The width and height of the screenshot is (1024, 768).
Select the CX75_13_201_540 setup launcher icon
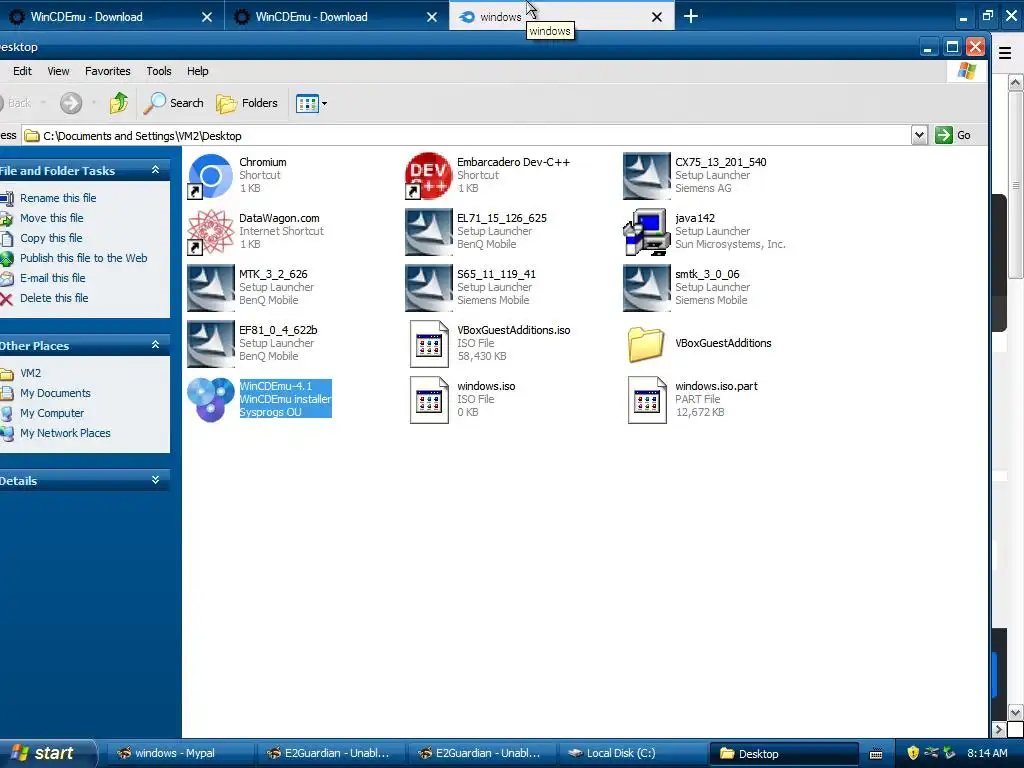pos(647,176)
